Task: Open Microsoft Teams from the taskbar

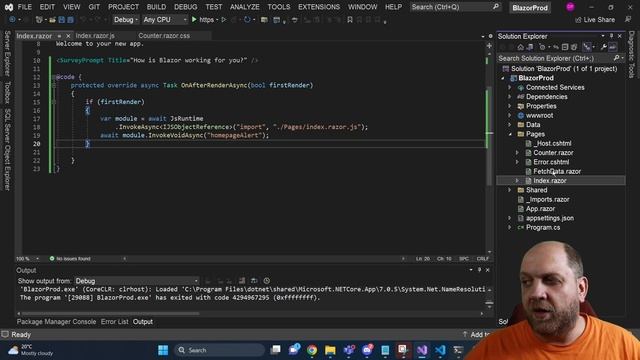Action: point(349,350)
